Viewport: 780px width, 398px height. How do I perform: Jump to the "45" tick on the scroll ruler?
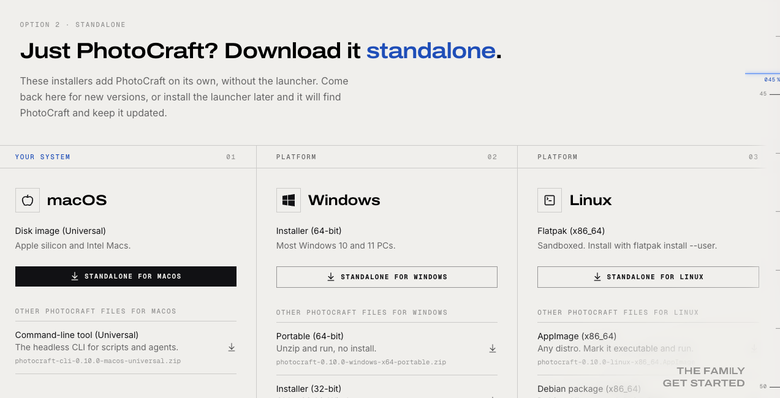tap(763, 94)
